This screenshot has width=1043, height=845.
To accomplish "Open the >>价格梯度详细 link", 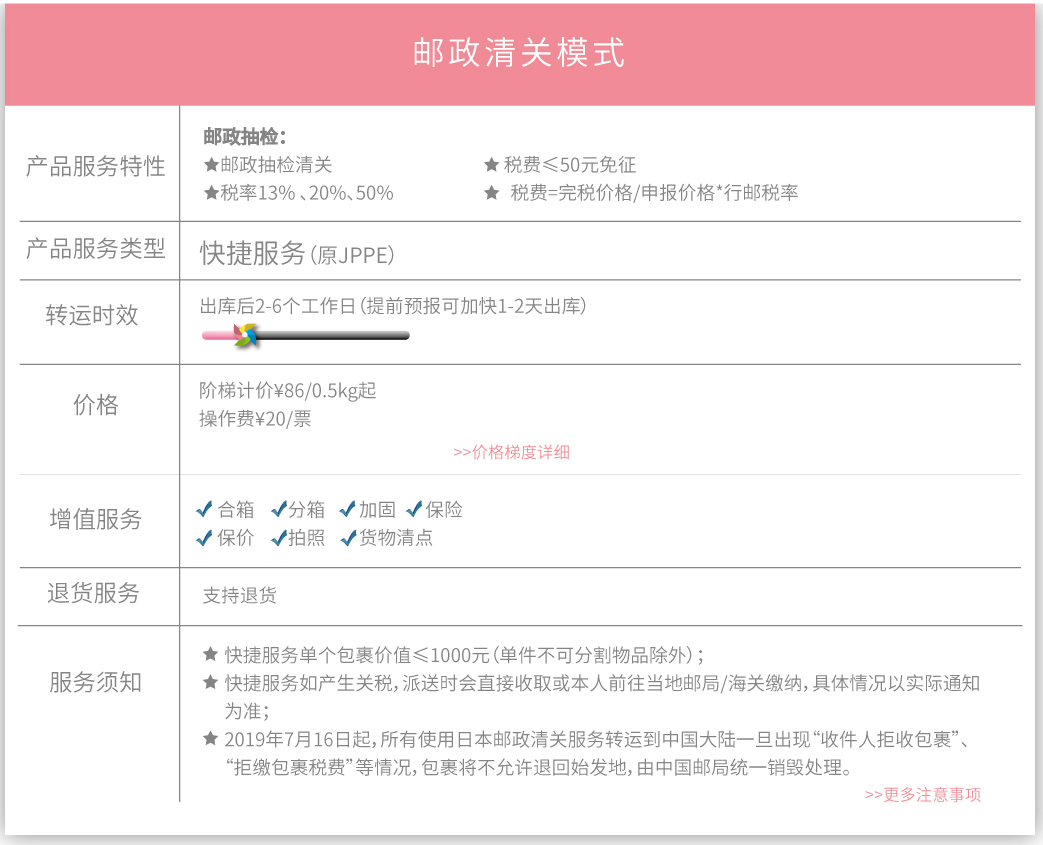I will 511,452.
